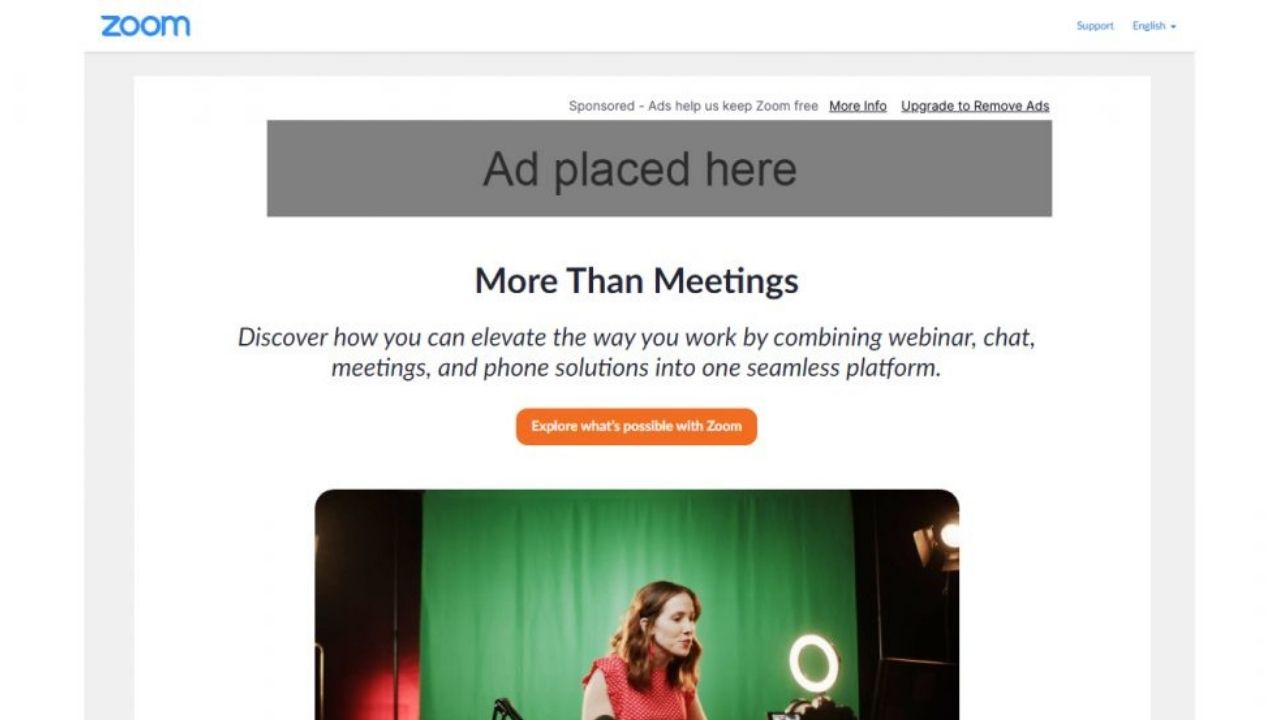The width and height of the screenshot is (1280, 720).
Task: Expand the English language dropdown
Action: pos(1154,26)
